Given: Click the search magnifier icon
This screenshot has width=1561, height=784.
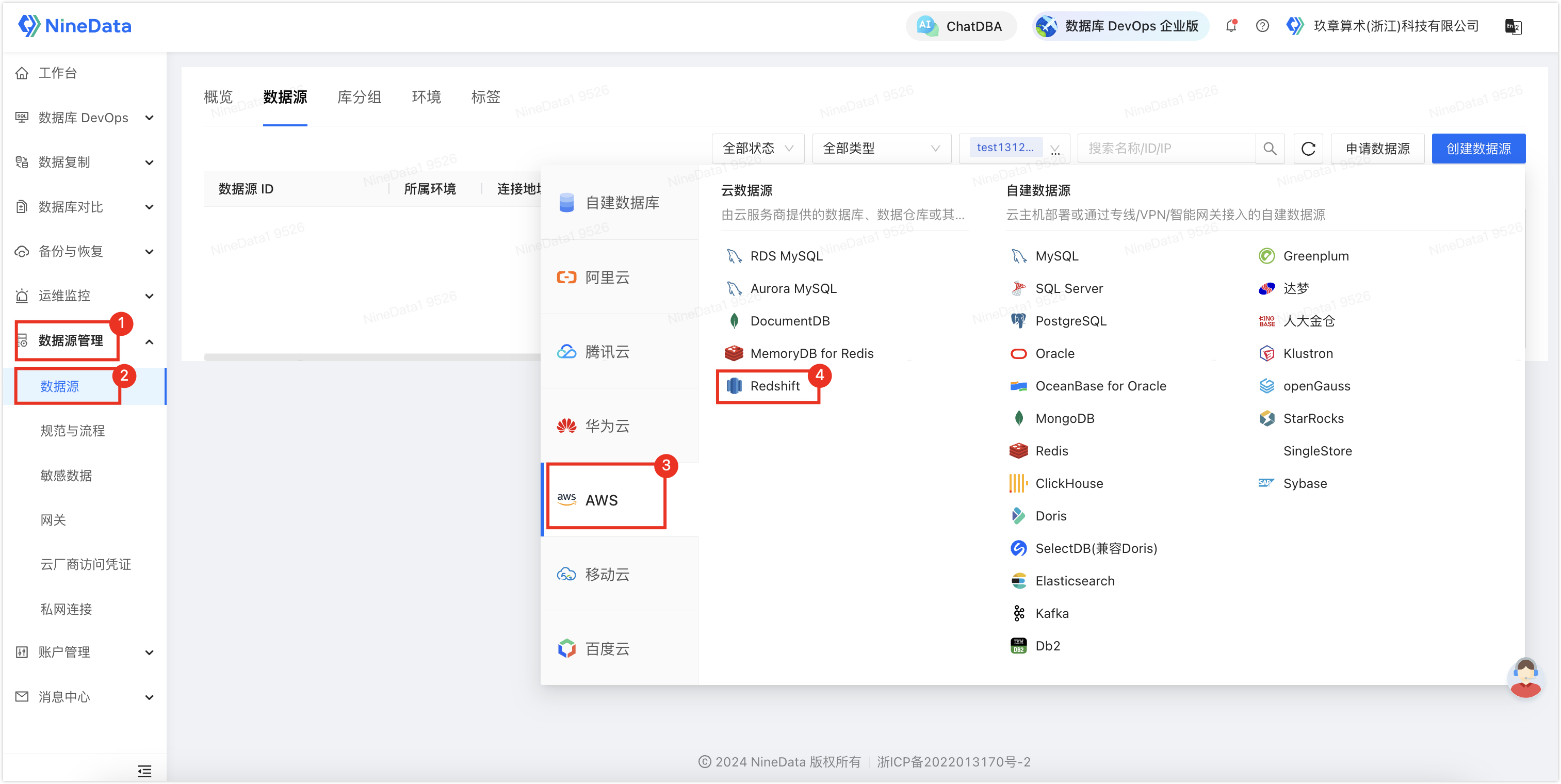Looking at the screenshot, I should pyautogui.click(x=1270, y=149).
